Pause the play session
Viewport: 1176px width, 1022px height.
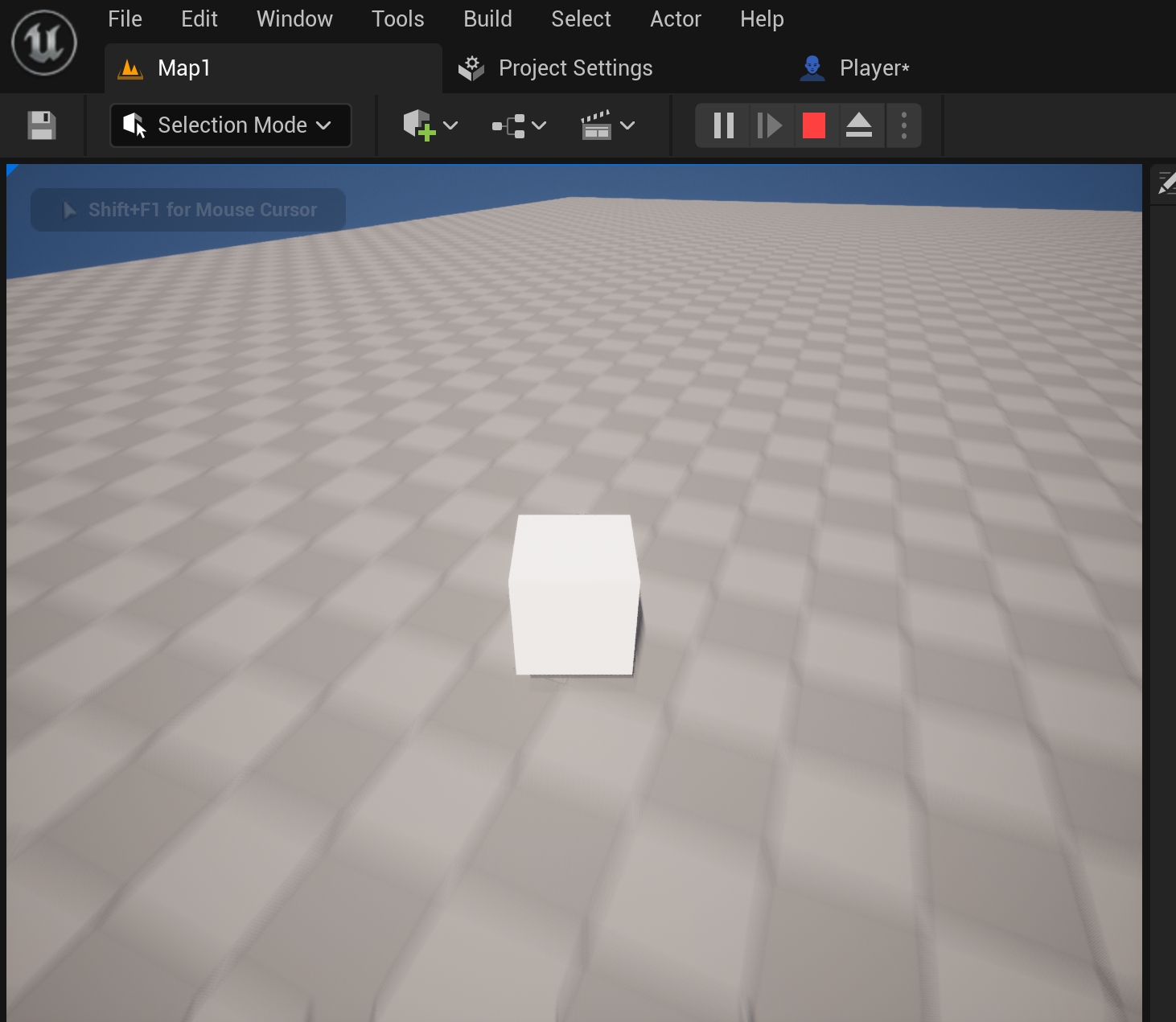(724, 125)
